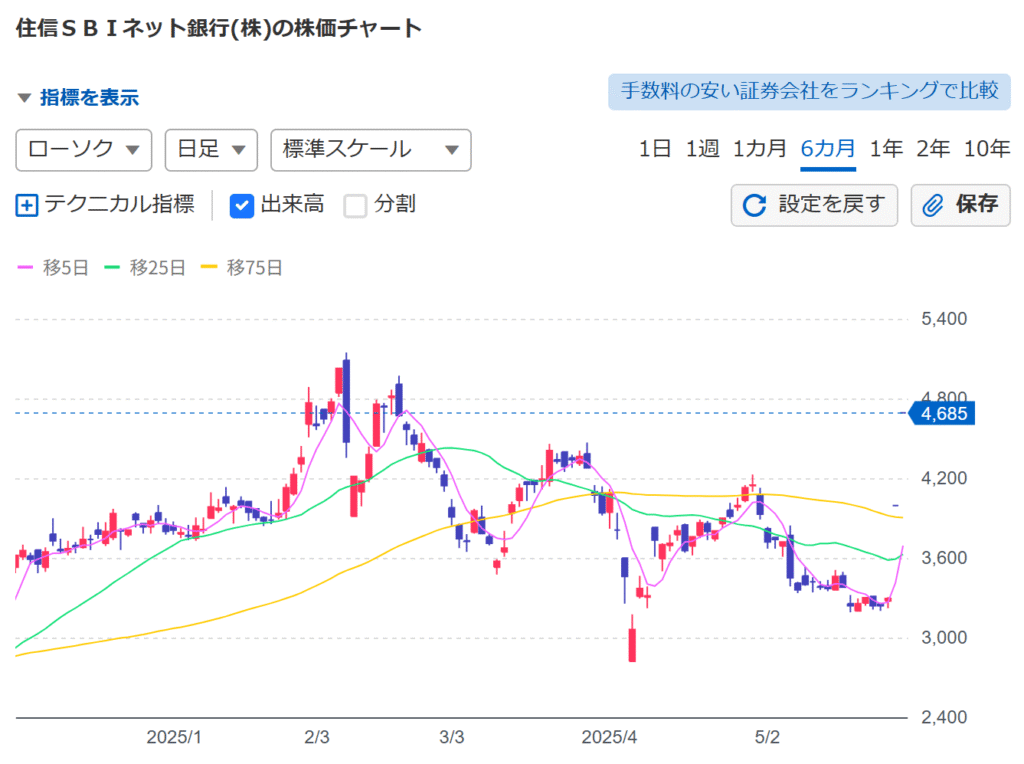Open the 標準スケール scale dropdown
Screen dimensions: 1024x764
pyautogui.click(x=371, y=150)
